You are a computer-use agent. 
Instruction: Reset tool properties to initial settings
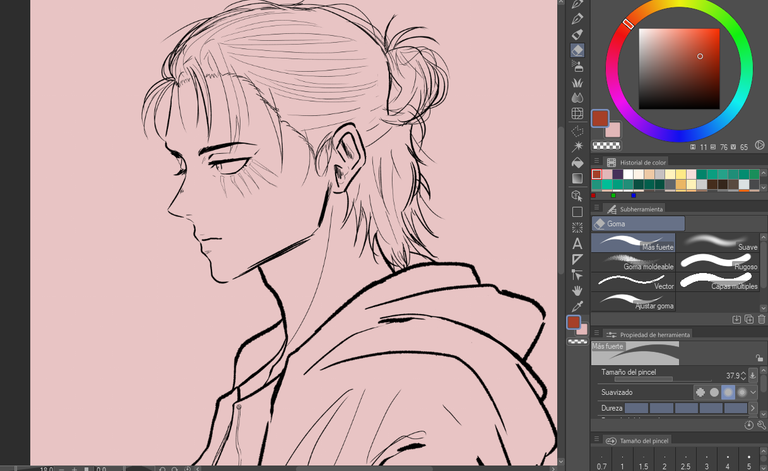point(749,425)
